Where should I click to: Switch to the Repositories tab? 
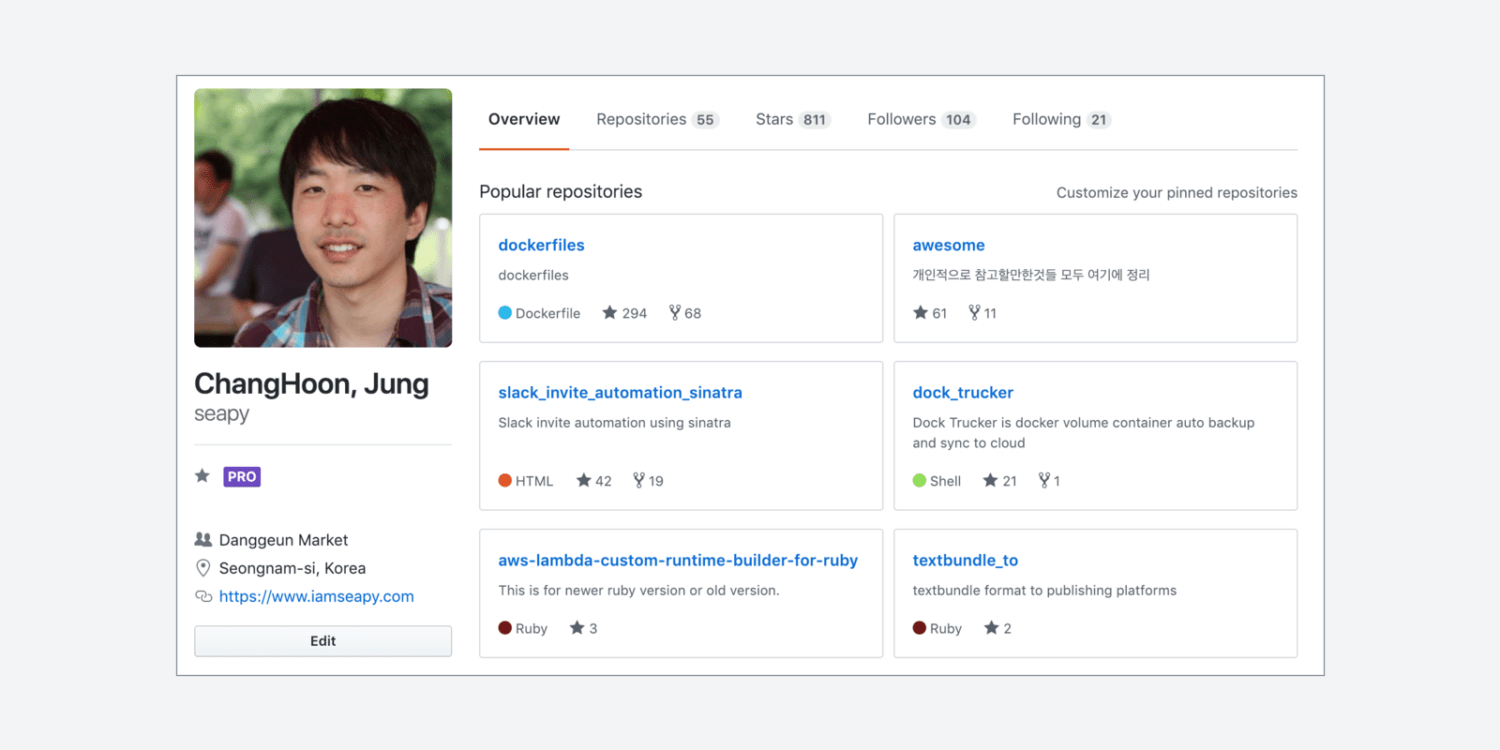(656, 120)
